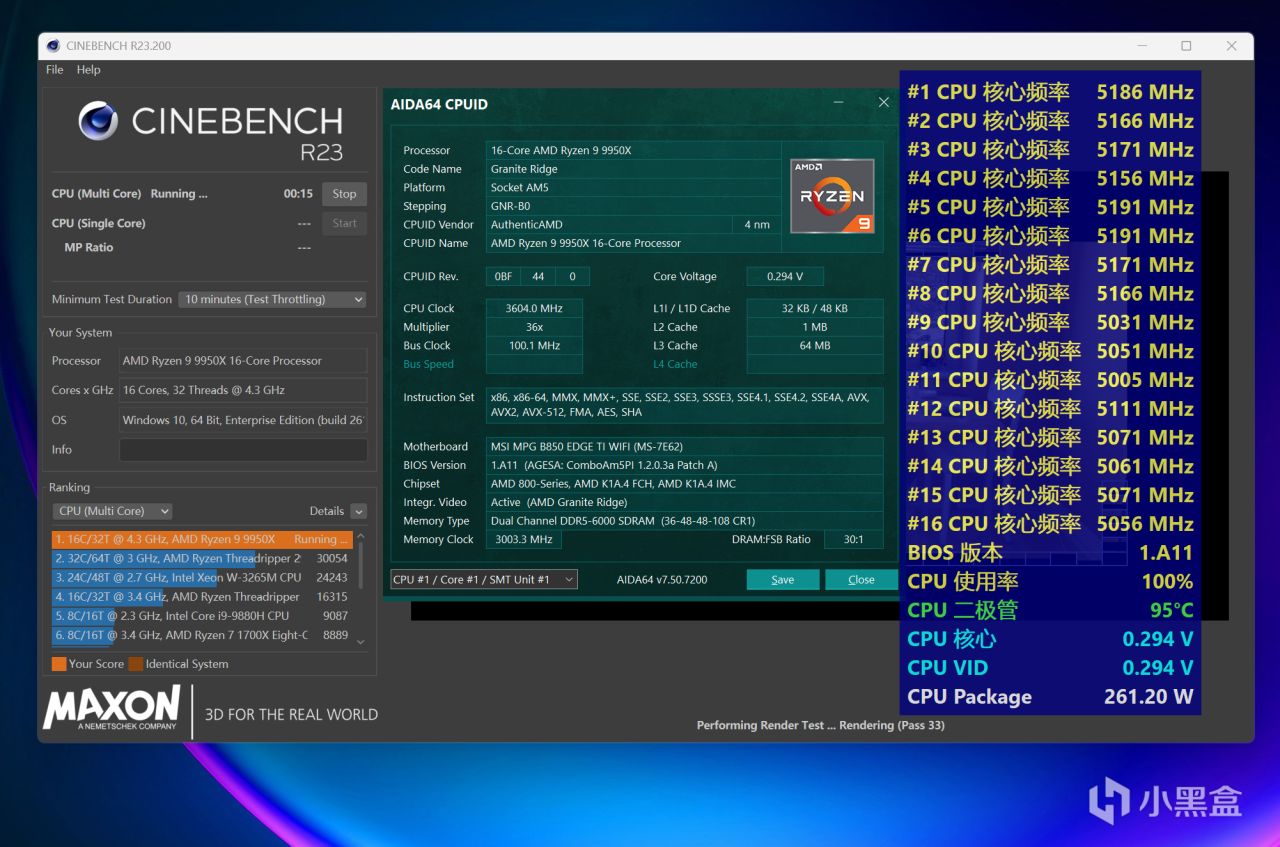Close the AIDA64 CPUID window with X
Image resolution: width=1280 pixels, height=847 pixels.
(x=884, y=102)
